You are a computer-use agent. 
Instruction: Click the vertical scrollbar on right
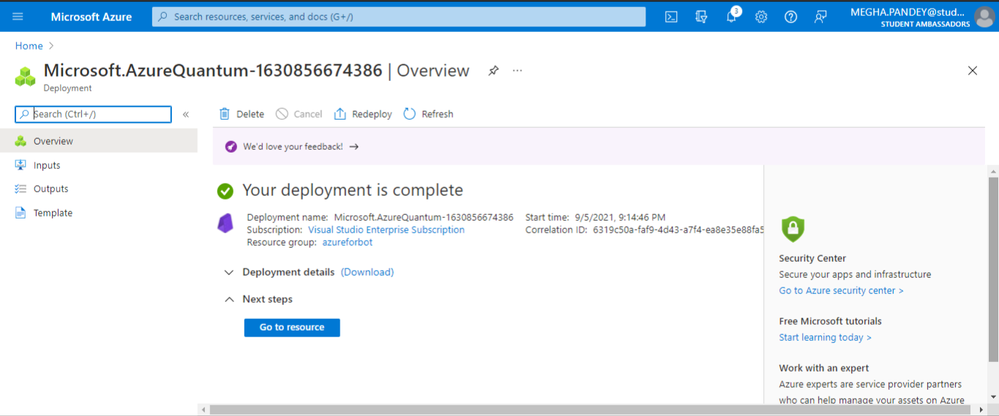[x=993, y=268]
